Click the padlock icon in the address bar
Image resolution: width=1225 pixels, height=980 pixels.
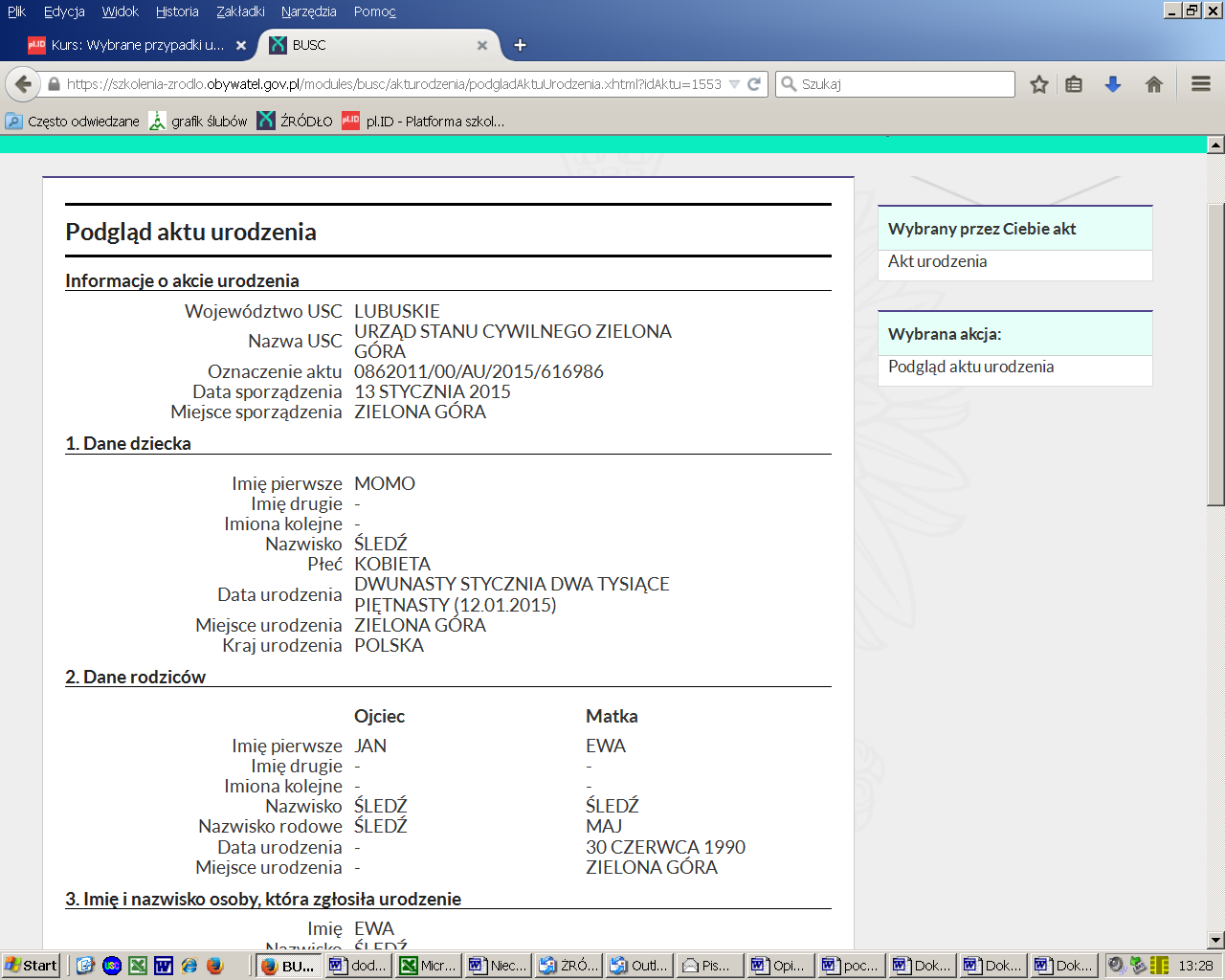(x=54, y=84)
